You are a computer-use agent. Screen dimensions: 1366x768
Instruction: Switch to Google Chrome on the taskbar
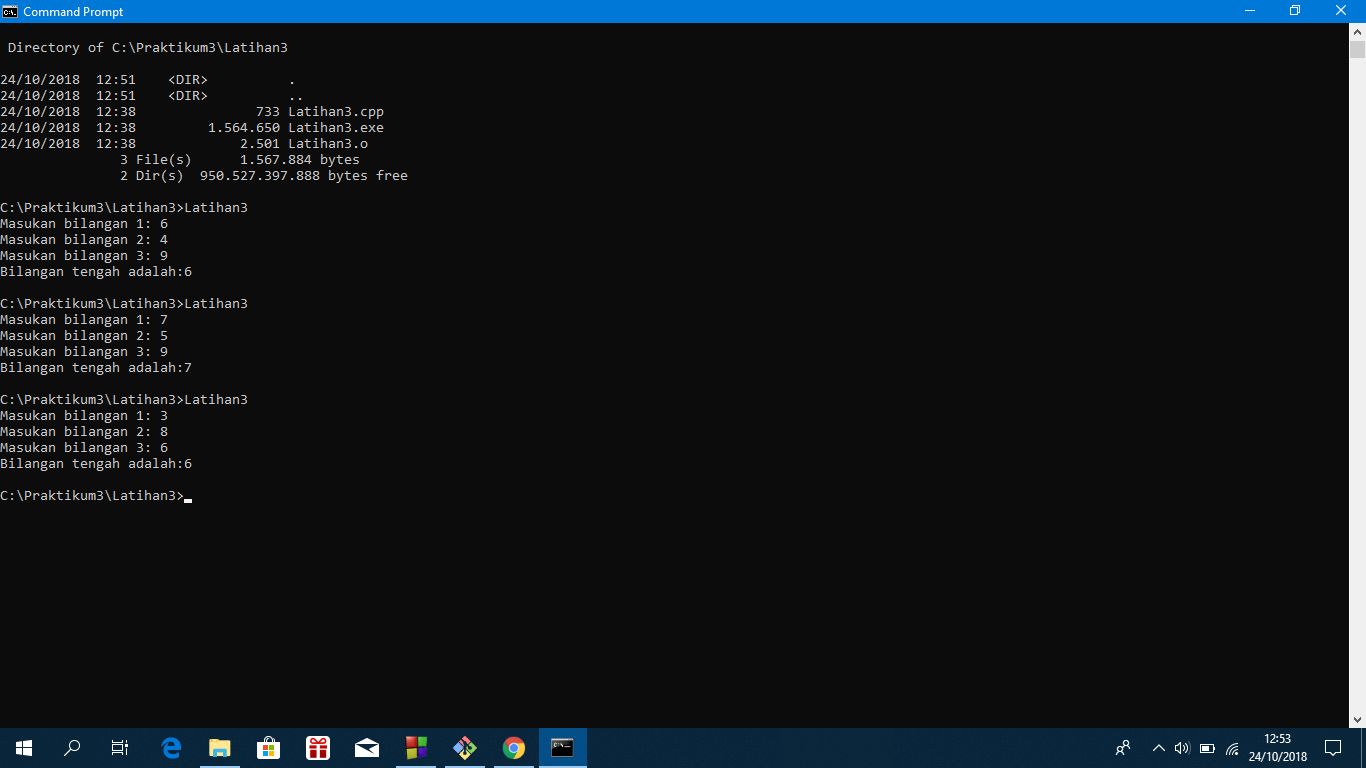[514, 748]
